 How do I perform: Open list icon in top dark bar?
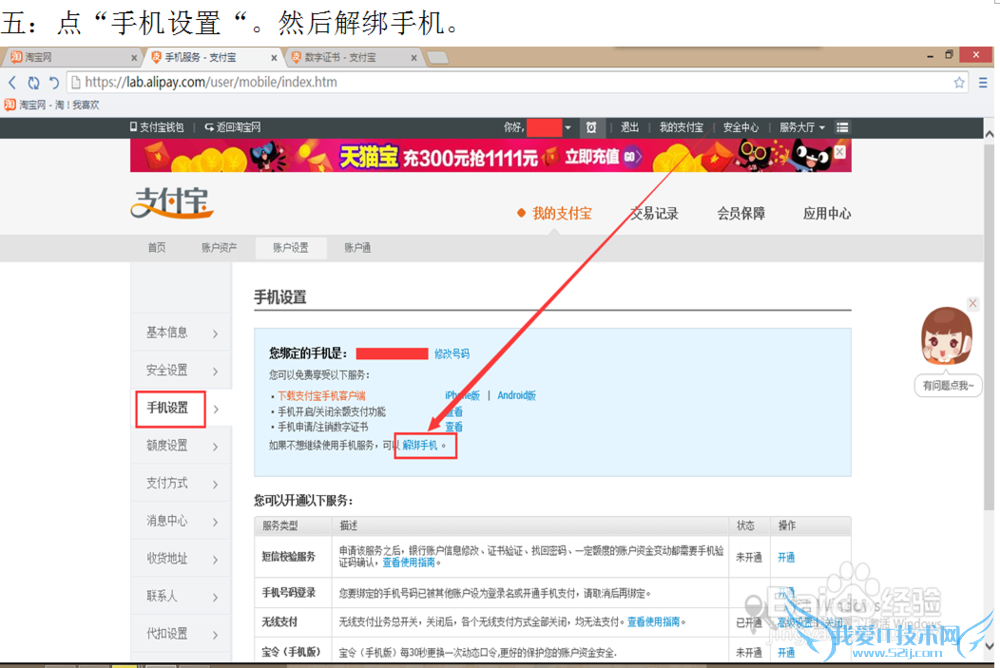point(842,128)
